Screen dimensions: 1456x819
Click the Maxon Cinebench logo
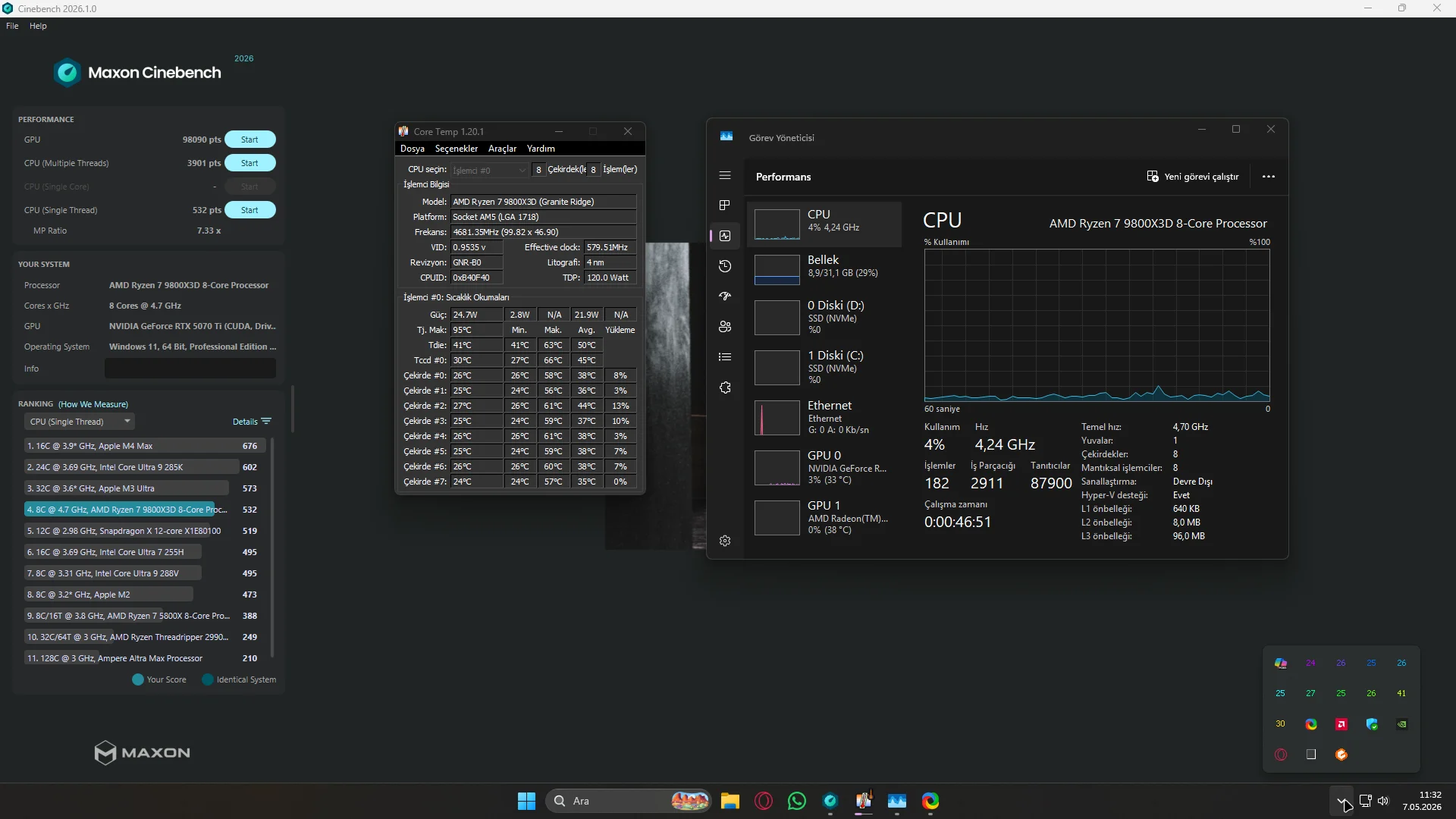point(137,73)
